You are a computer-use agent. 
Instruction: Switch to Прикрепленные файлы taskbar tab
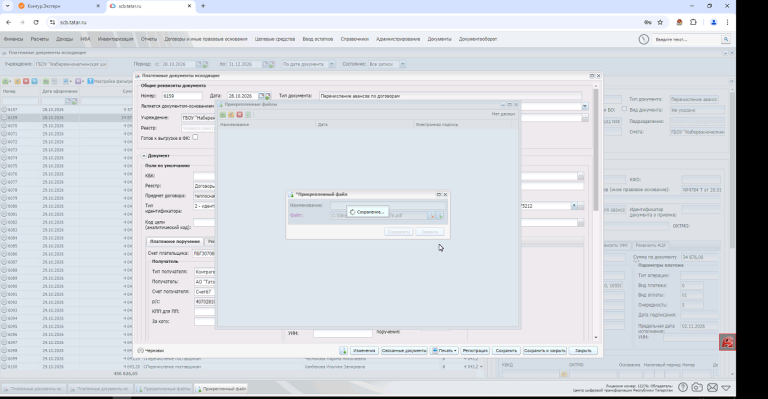(164, 389)
